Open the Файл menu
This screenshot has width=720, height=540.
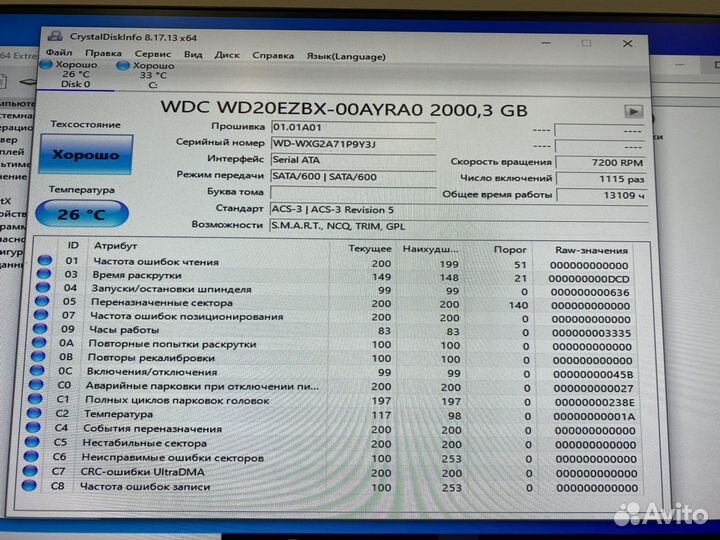click(59, 52)
